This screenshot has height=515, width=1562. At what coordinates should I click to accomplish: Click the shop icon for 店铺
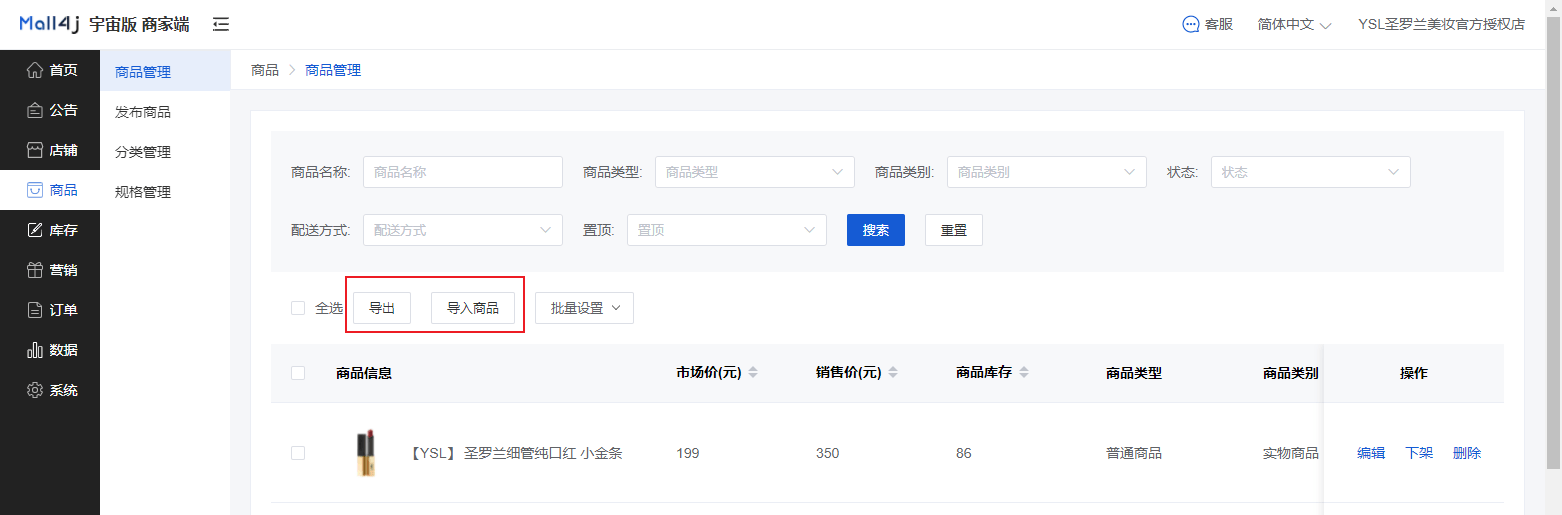click(x=35, y=150)
